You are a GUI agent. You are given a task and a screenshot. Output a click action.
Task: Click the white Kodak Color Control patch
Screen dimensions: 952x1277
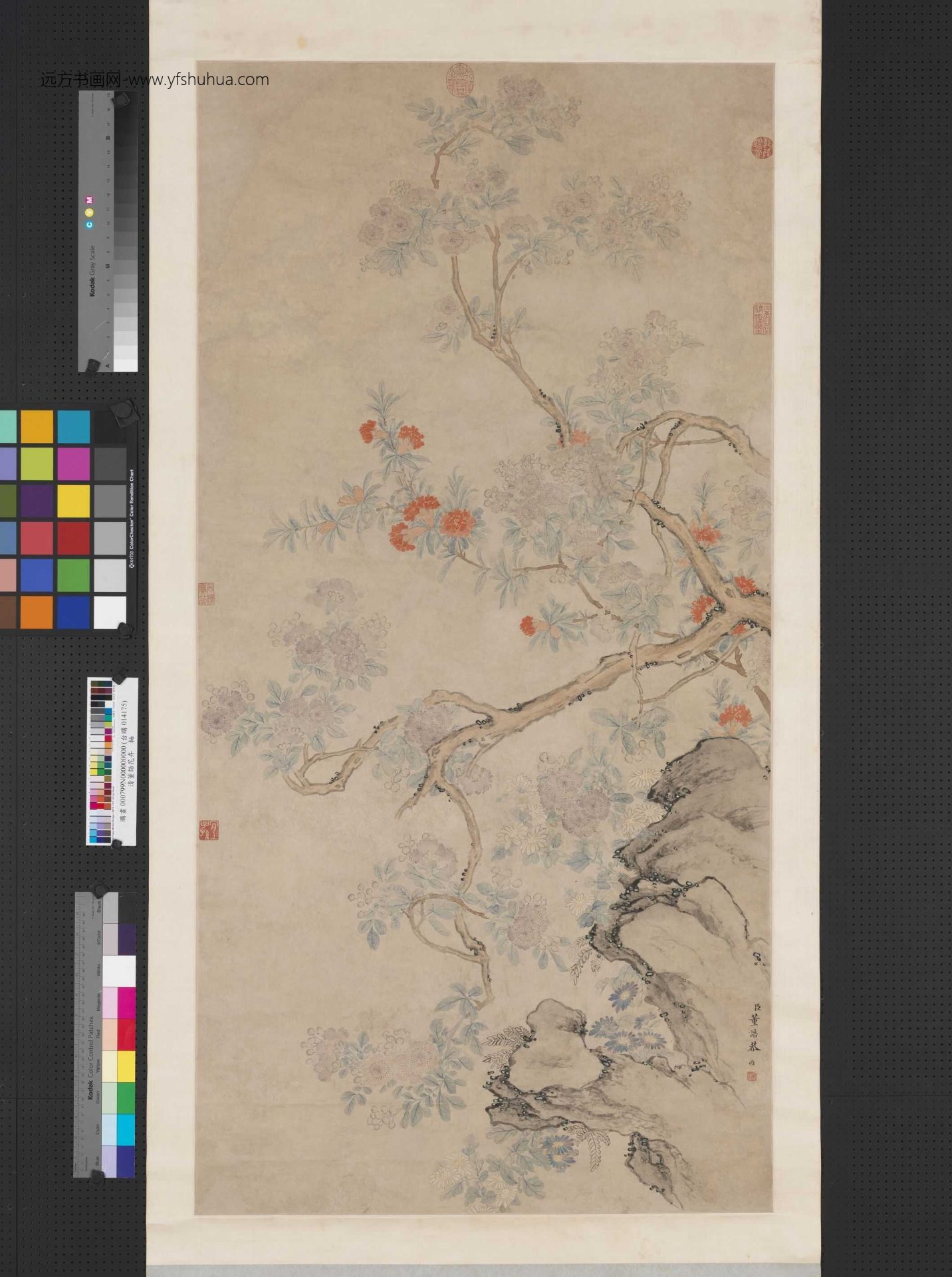(118, 972)
